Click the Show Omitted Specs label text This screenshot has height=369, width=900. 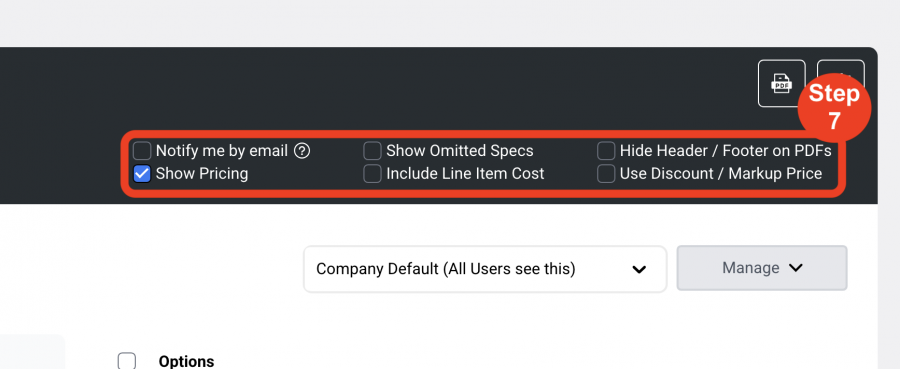pos(460,151)
